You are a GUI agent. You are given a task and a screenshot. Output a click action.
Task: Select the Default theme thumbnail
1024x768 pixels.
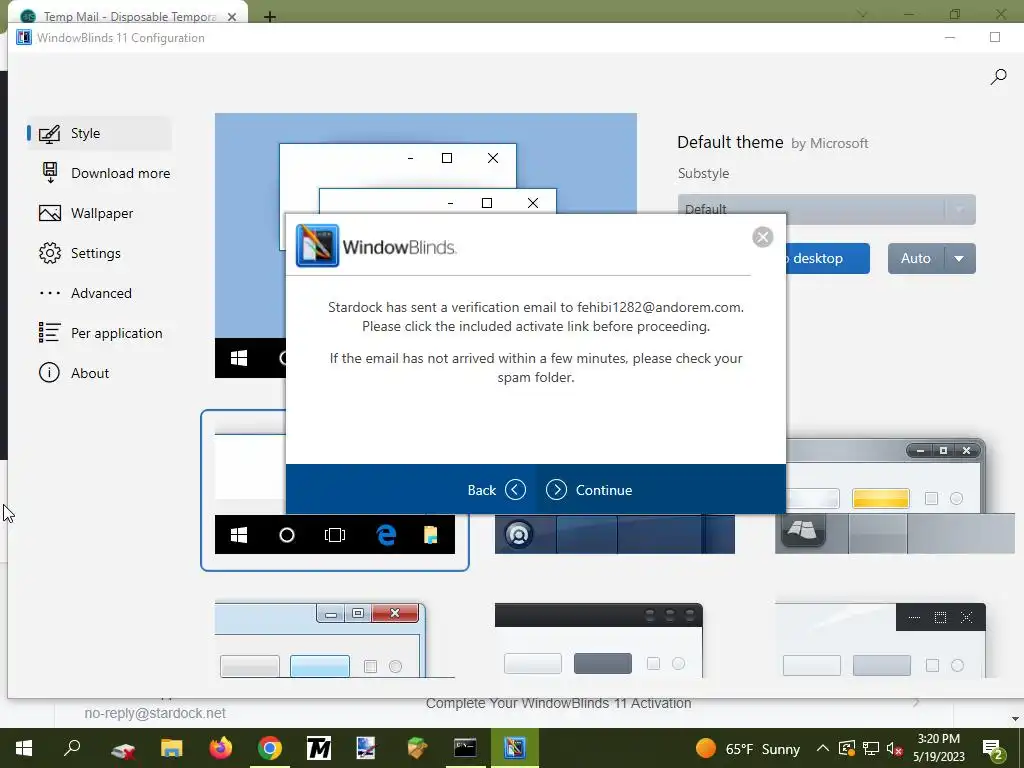[x=334, y=490]
